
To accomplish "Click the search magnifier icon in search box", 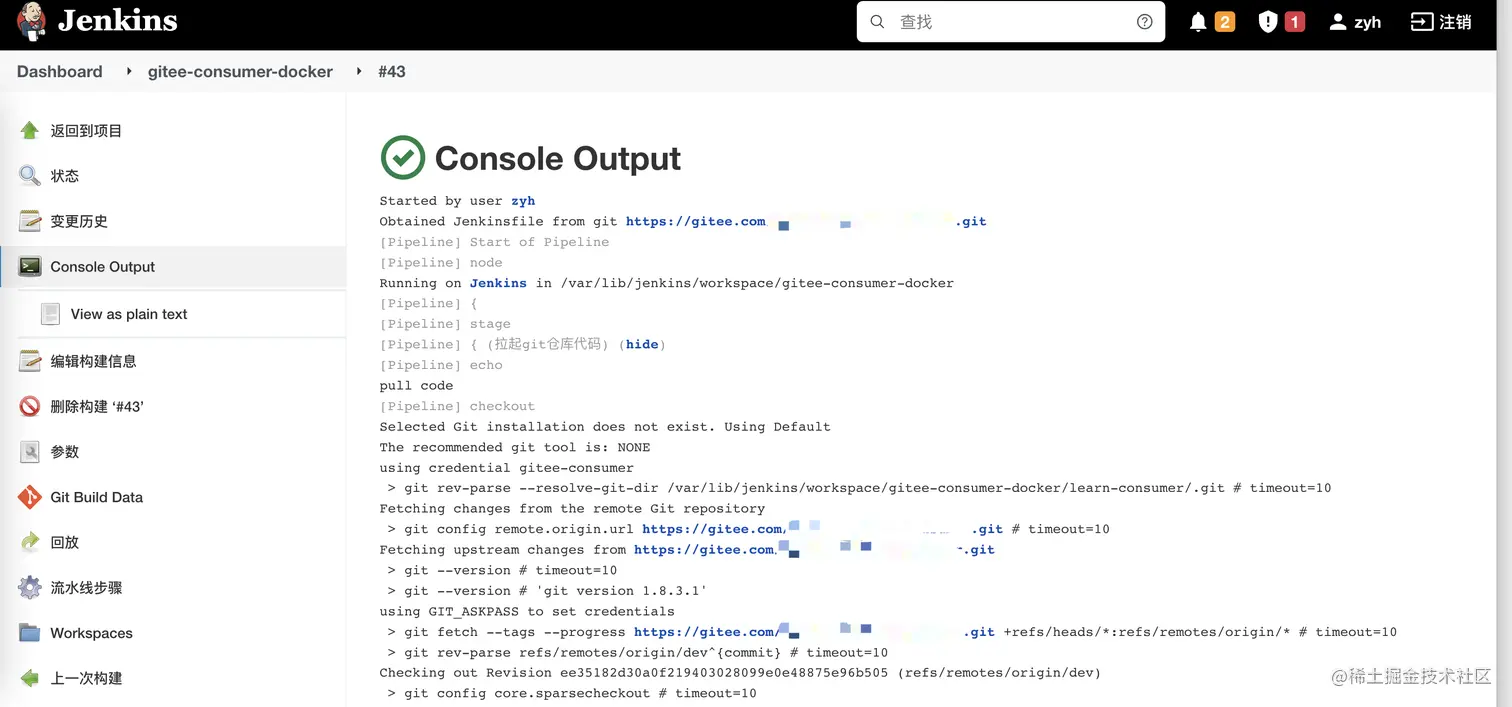I will (877, 21).
